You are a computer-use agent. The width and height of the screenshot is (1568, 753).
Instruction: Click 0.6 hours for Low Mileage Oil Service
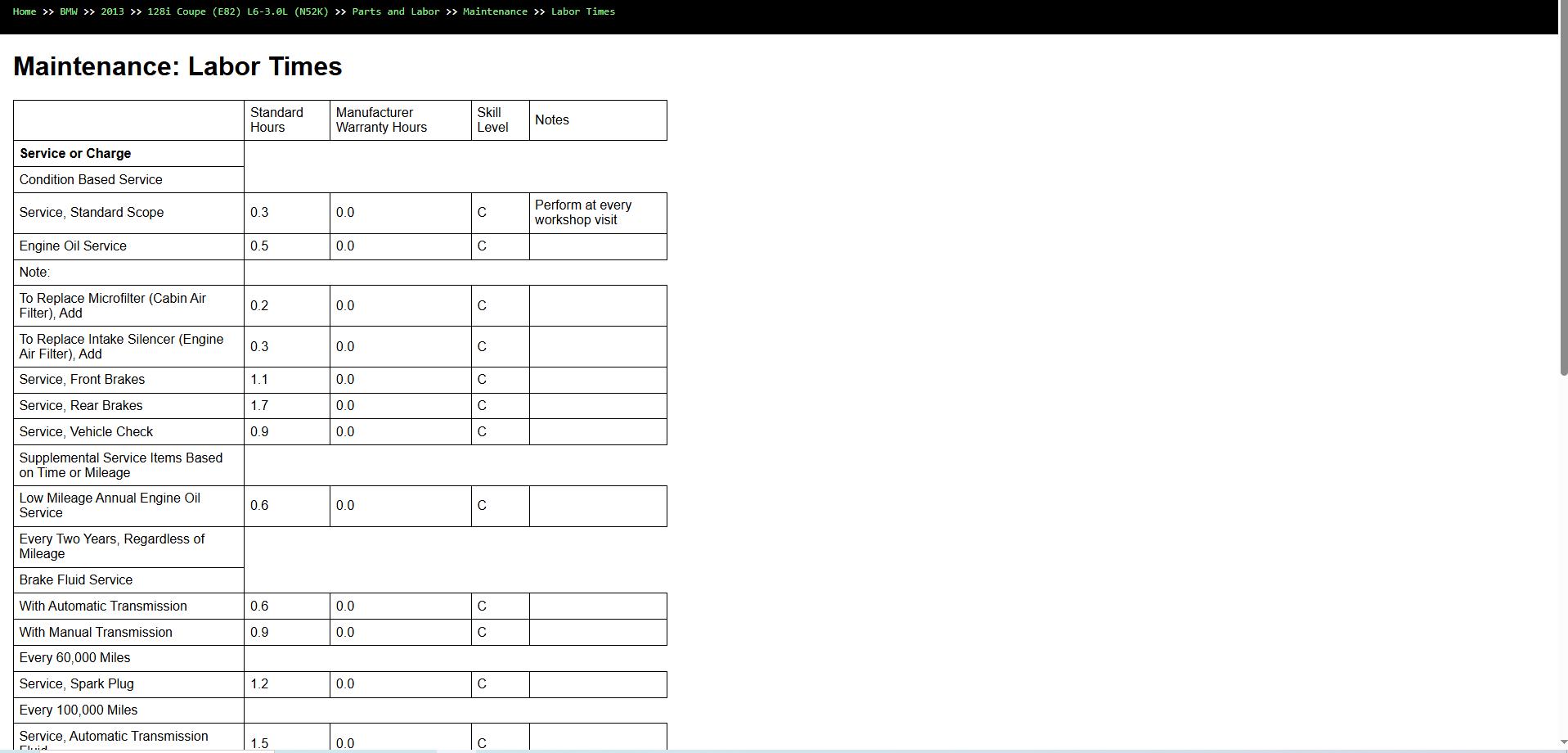(x=287, y=506)
